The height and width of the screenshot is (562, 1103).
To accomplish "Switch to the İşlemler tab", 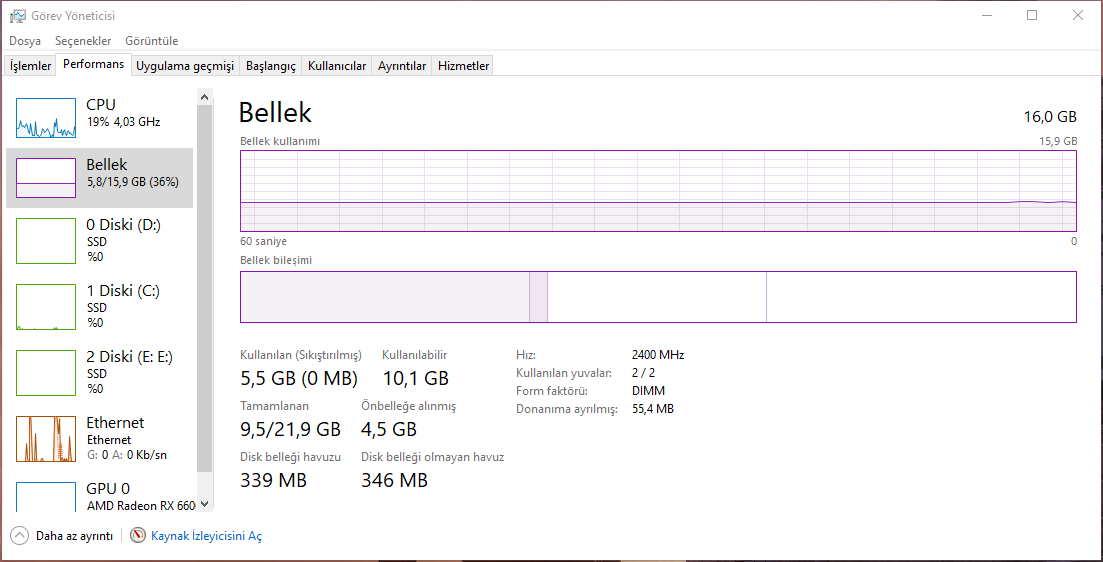I will point(30,66).
